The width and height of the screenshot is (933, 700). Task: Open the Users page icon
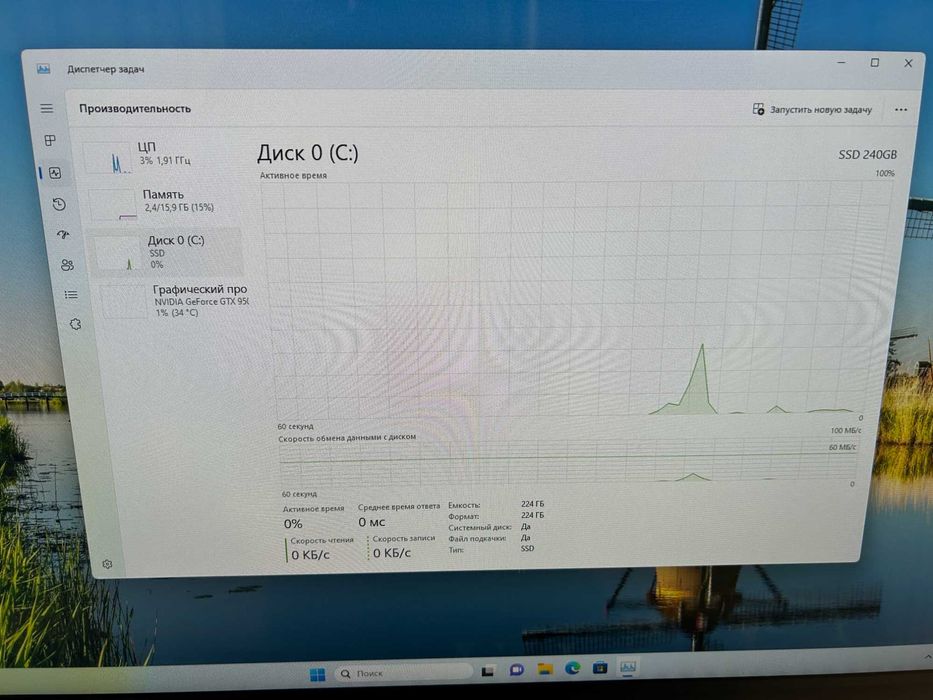[x=67, y=265]
